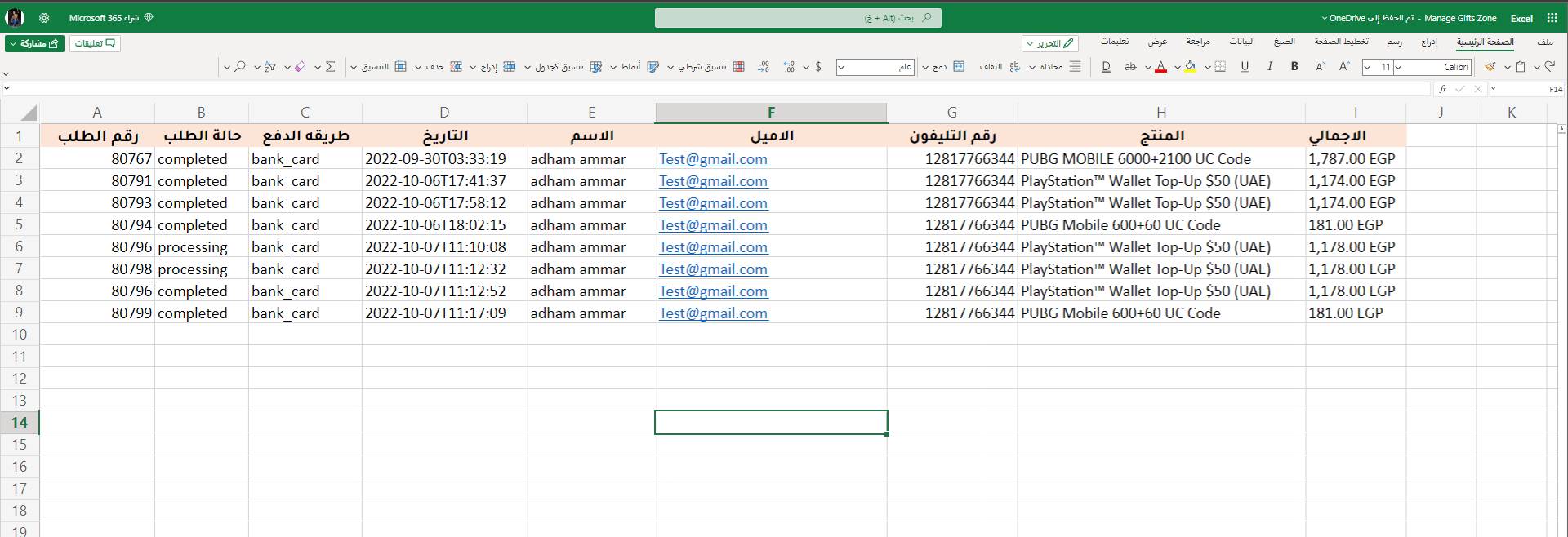The height and width of the screenshot is (537, 1568).
Task: Open the File (ملف) tab
Action: tap(1545, 42)
